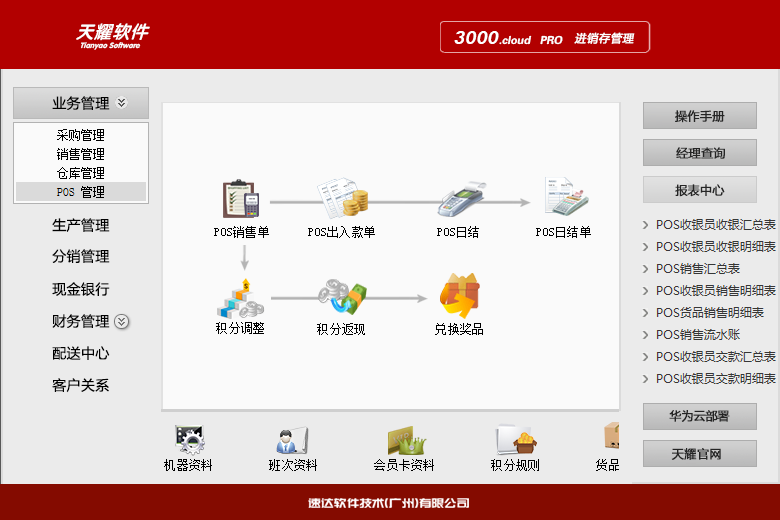Select POS 管理 in the submenu
The image size is (780, 520).
point(81,192)
